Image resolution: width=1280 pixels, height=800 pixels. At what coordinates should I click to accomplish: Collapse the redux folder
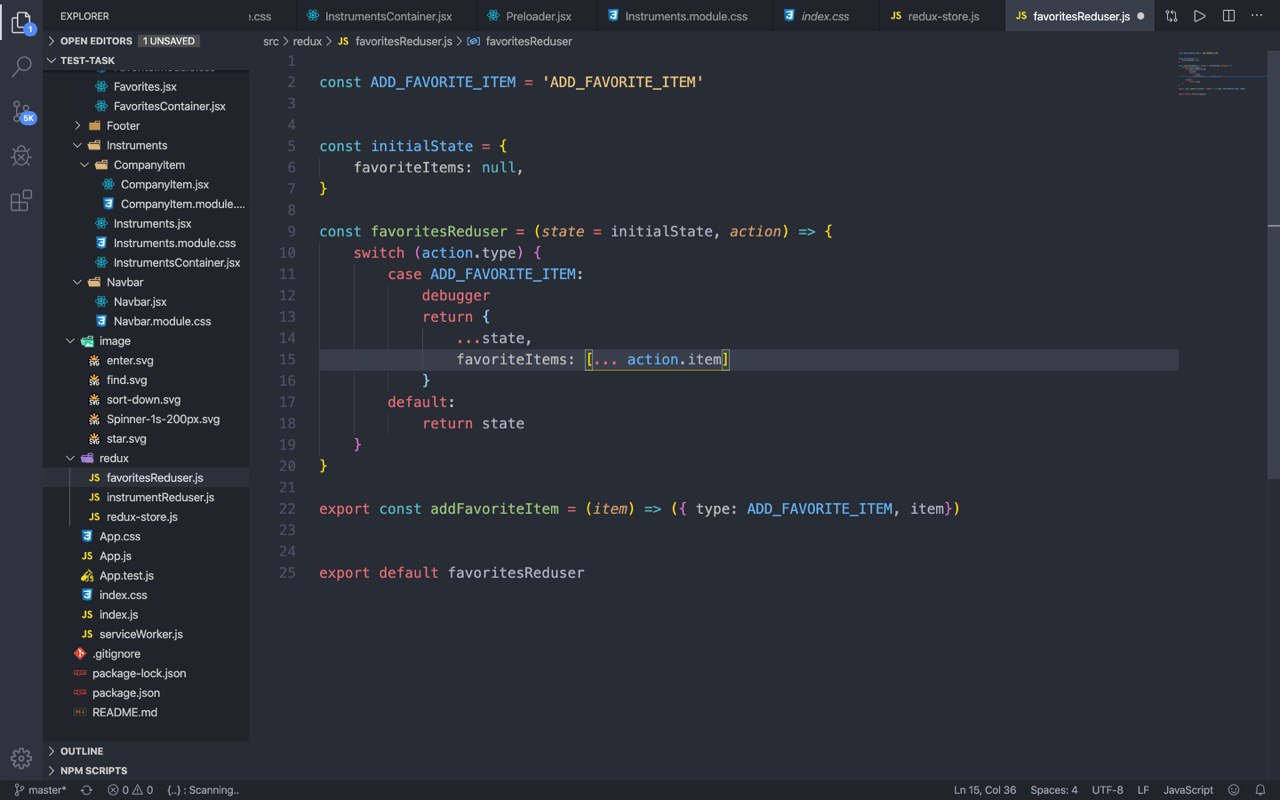point(114,458)
